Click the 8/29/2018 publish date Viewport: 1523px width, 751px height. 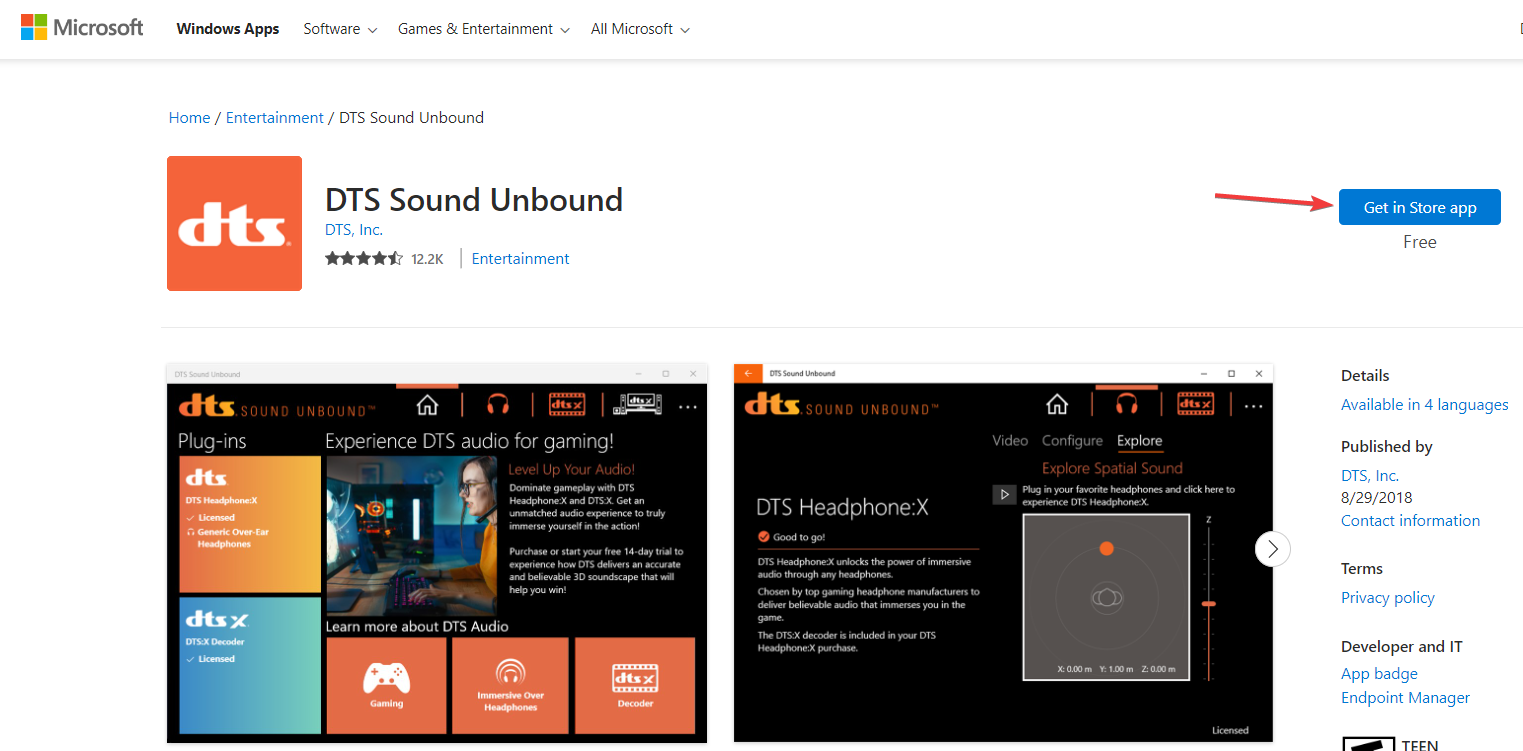coord(1377,497)
